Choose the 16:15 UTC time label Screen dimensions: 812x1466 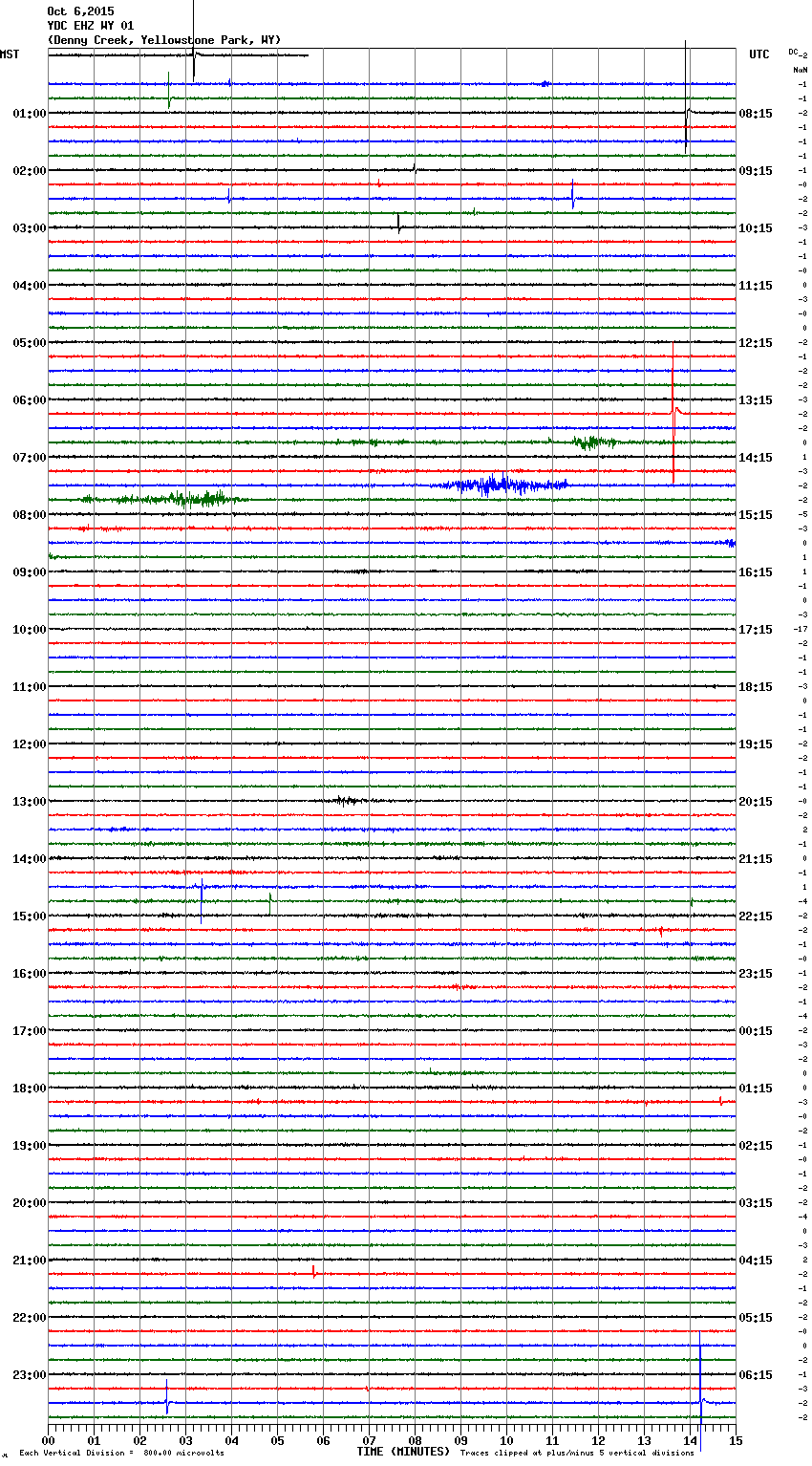point(756,572)
